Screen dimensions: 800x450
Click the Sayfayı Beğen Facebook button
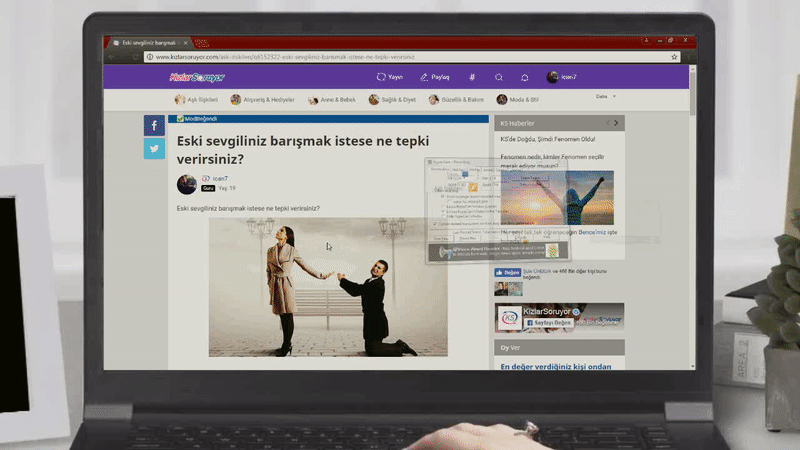pos(549,323)
